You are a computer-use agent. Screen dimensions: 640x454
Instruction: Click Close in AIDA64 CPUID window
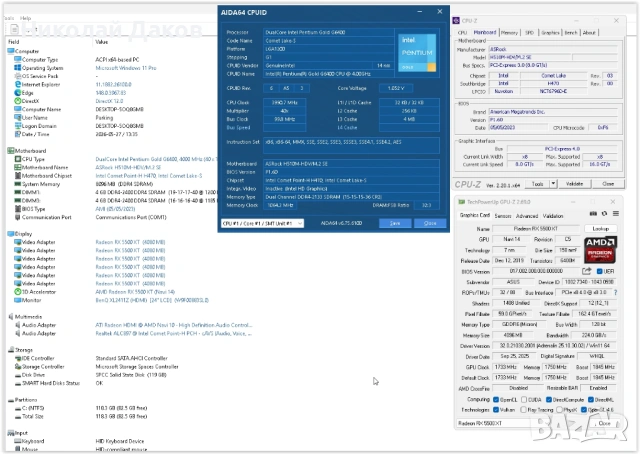[430, 223]
